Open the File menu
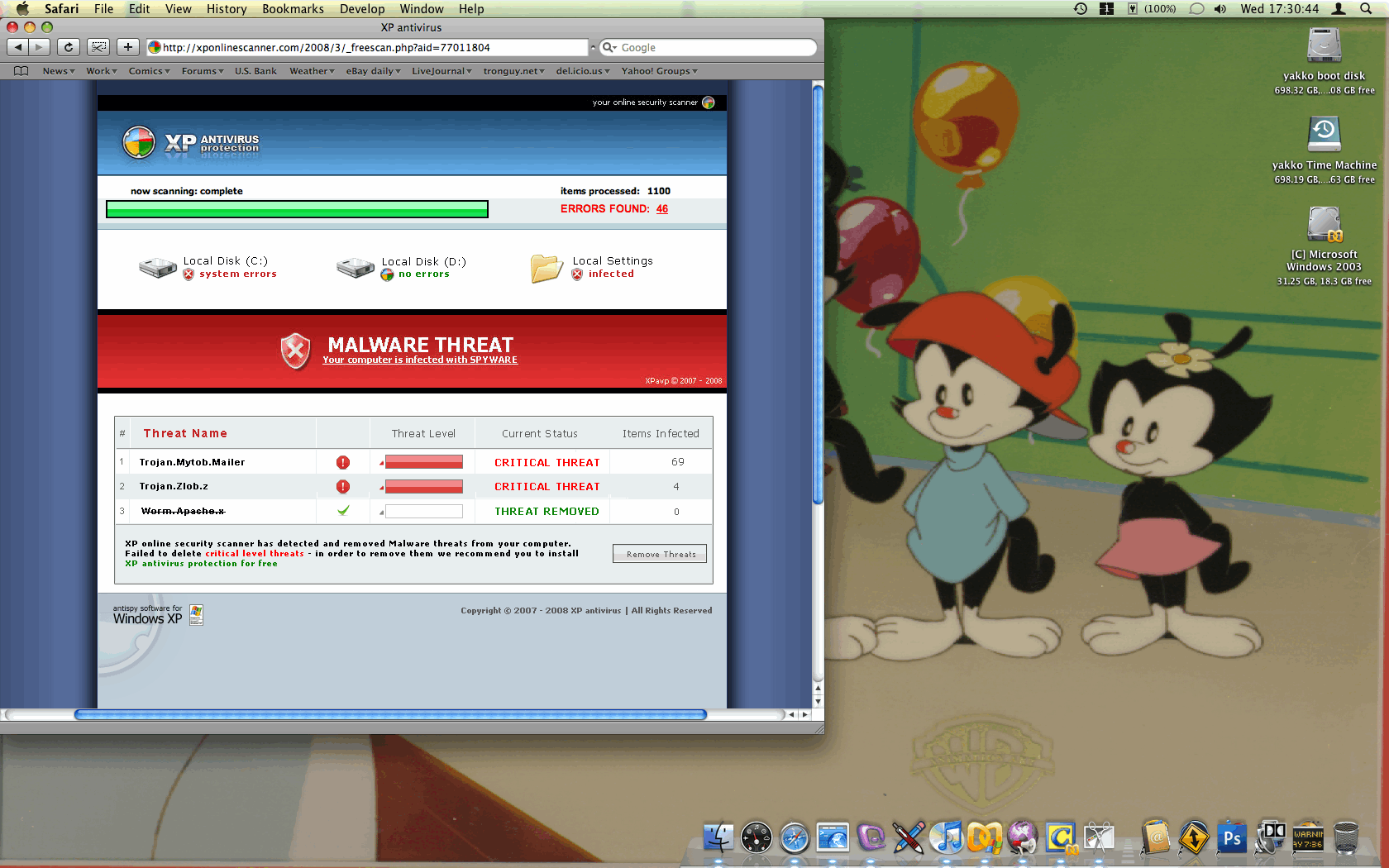Viewport: 1389px width, 868px height. [x=103, y=9]
